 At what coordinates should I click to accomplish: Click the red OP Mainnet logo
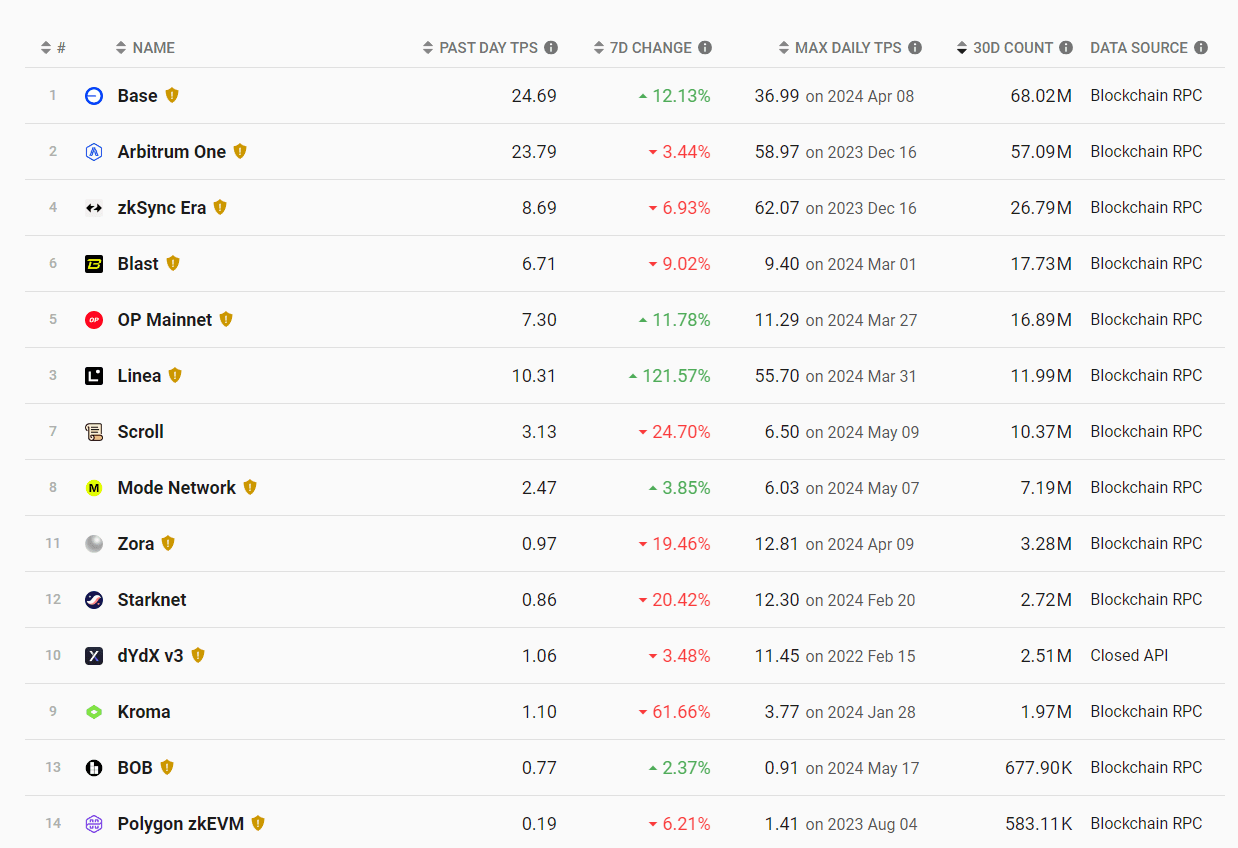[x=94, y=320]
